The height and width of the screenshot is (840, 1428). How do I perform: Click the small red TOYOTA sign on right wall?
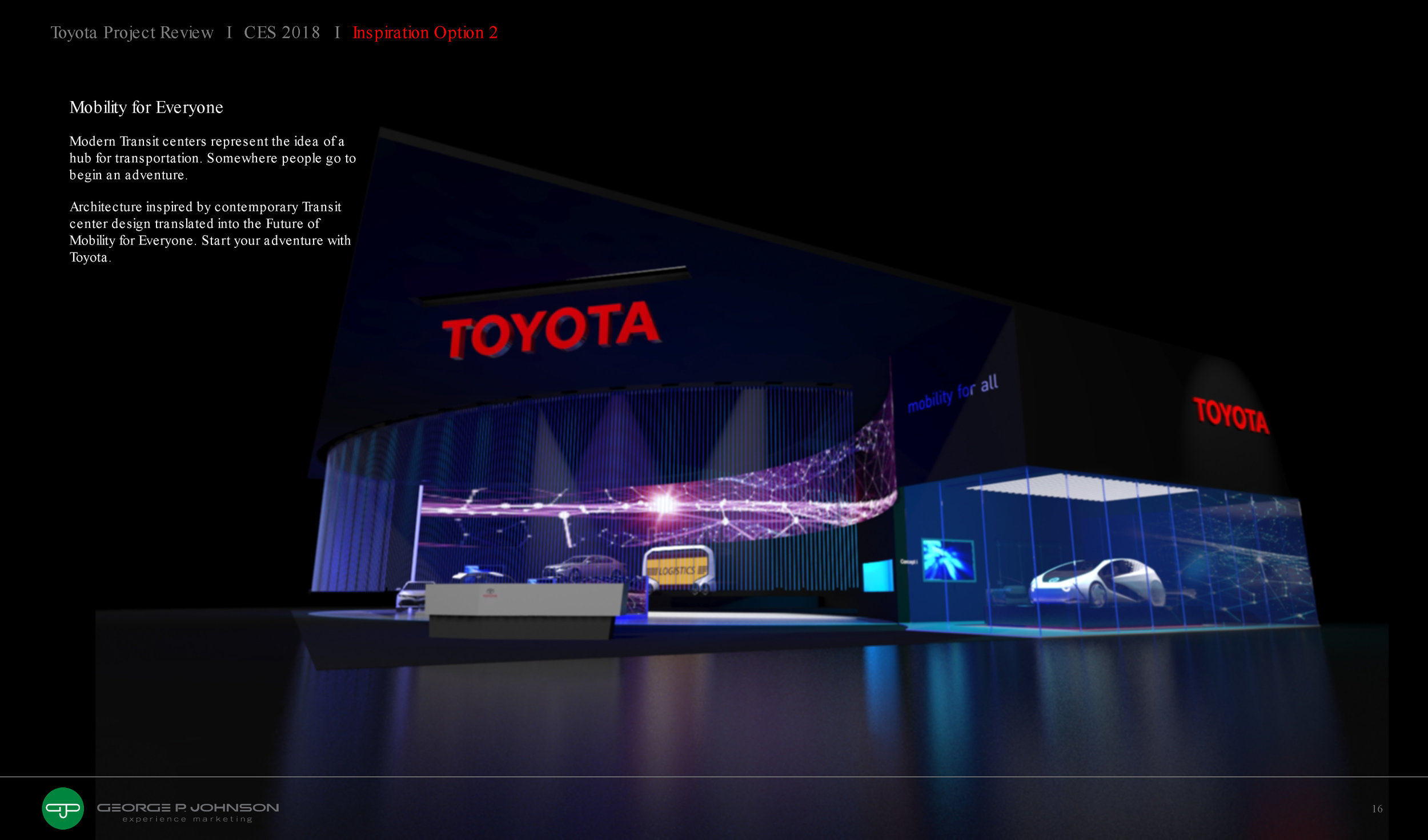(x=1231, y=415)
